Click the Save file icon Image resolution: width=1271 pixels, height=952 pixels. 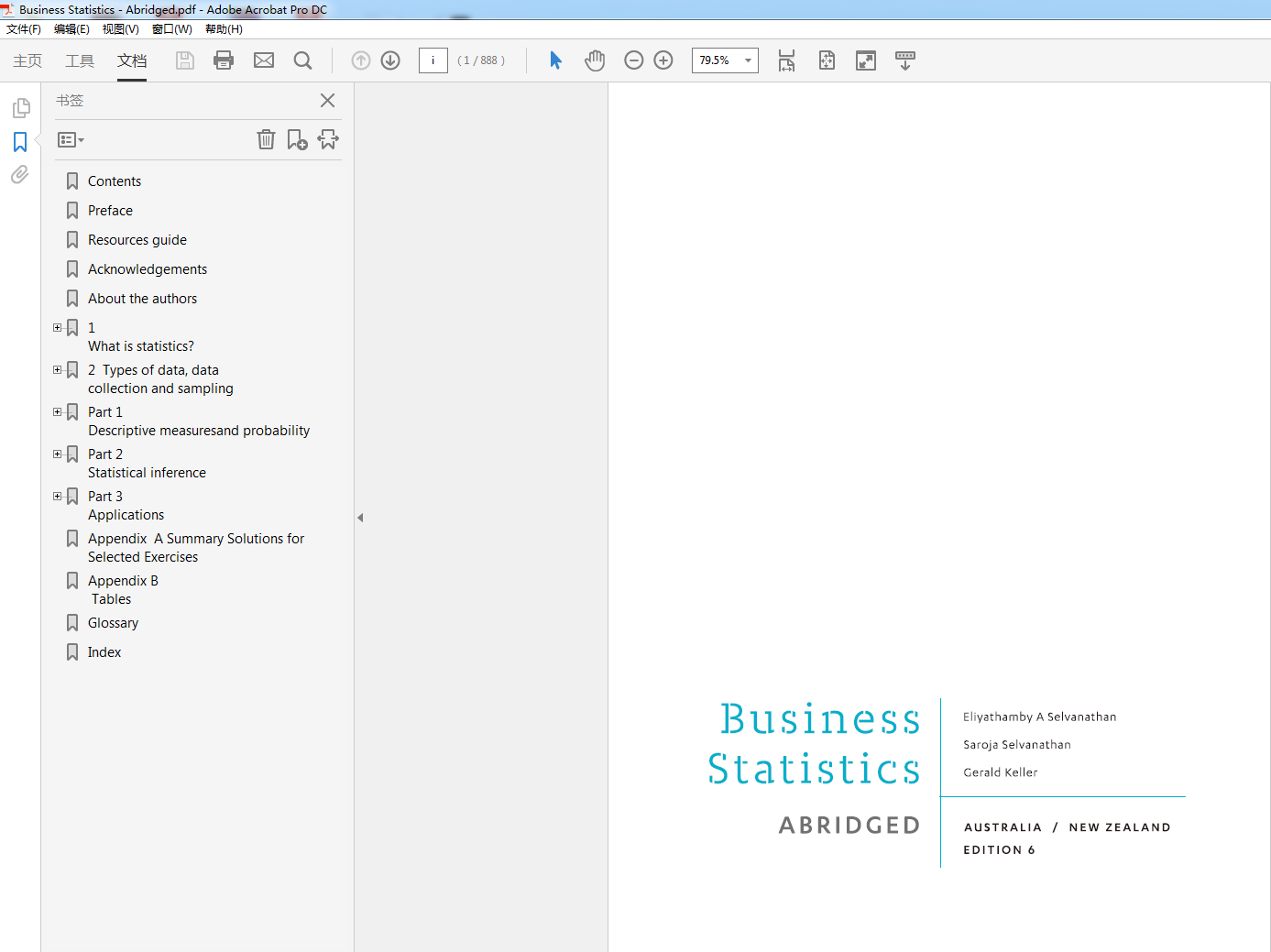pos(185,60)
